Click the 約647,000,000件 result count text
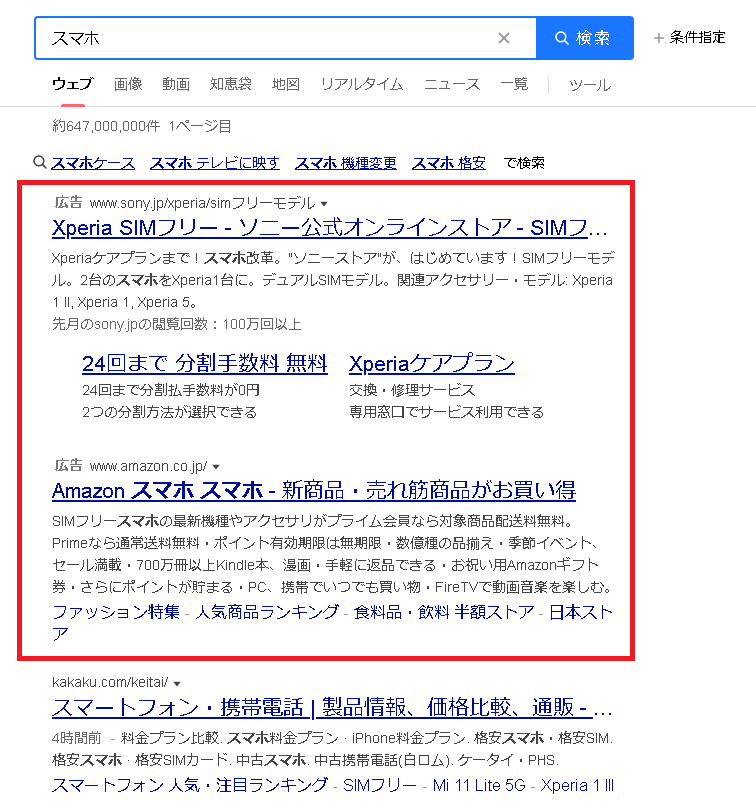756x810 pixels. point(106,126)
